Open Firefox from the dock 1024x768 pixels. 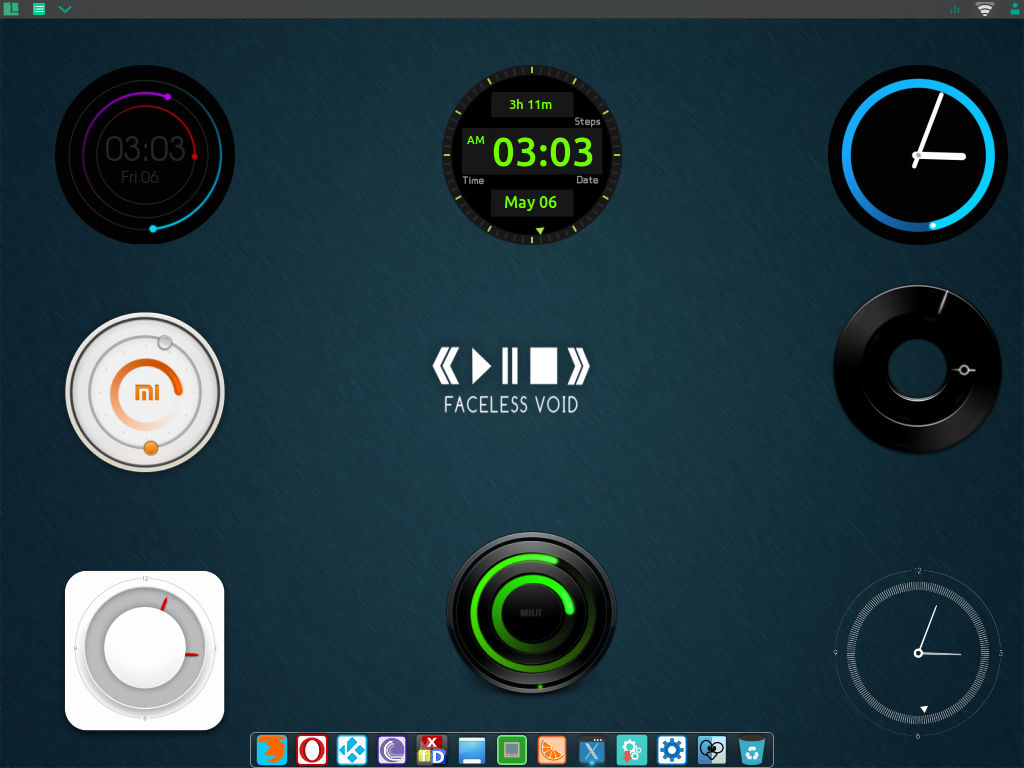[x=271, y=748]
